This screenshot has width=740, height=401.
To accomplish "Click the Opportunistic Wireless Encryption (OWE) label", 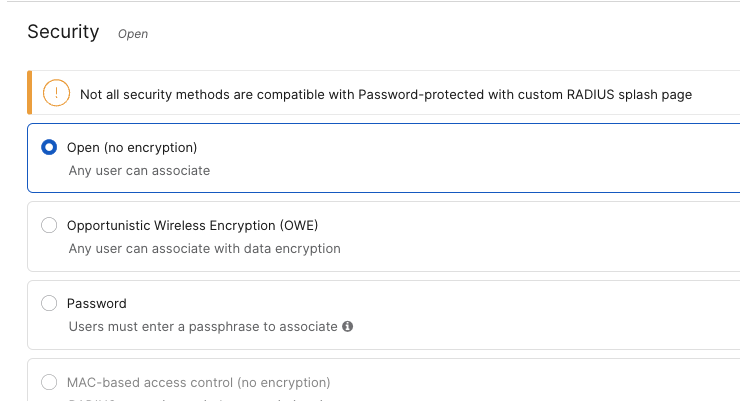I will 193,226.
